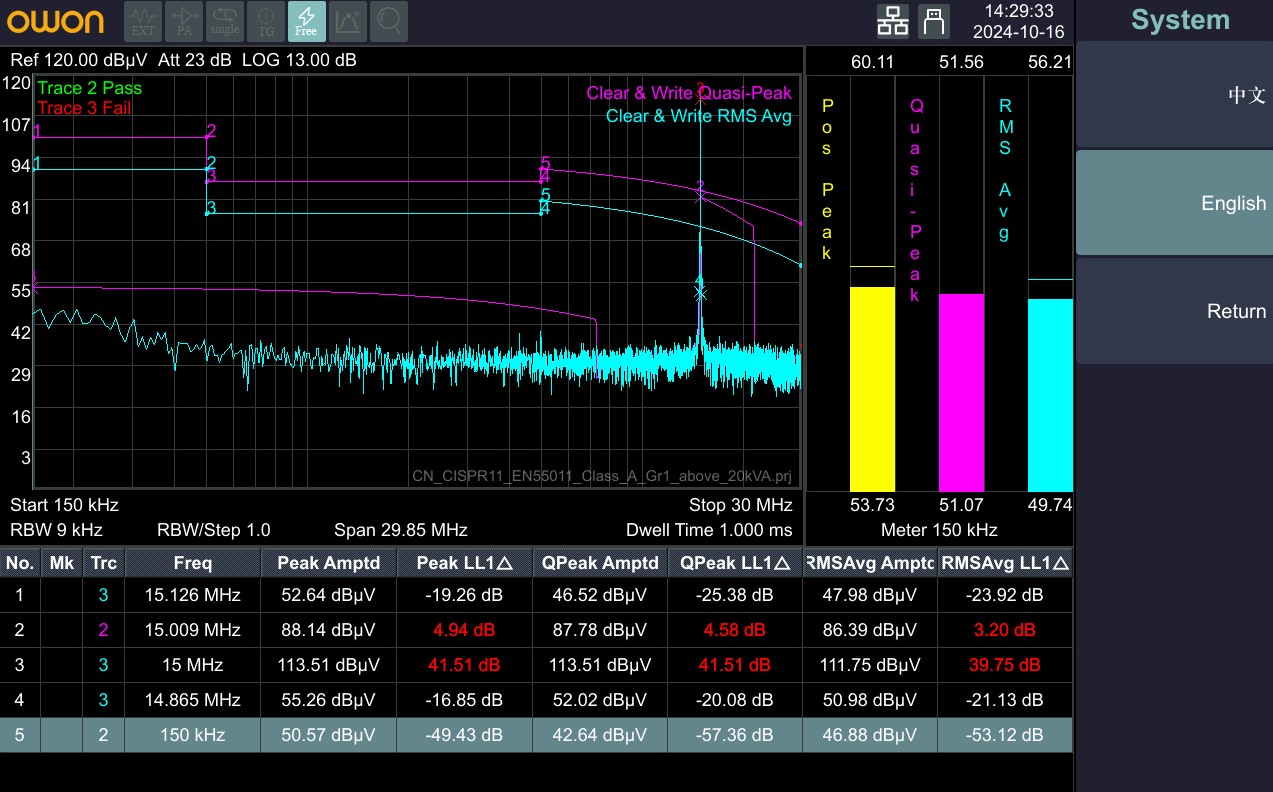Click the OWON logo

click(x=56, y=21)
